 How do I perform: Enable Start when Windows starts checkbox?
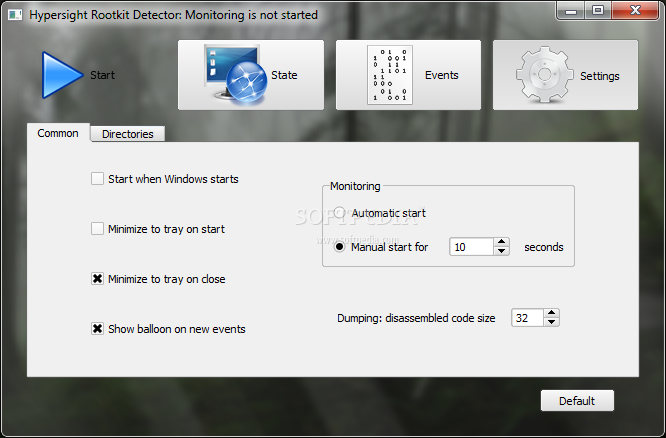click(97, 179)
